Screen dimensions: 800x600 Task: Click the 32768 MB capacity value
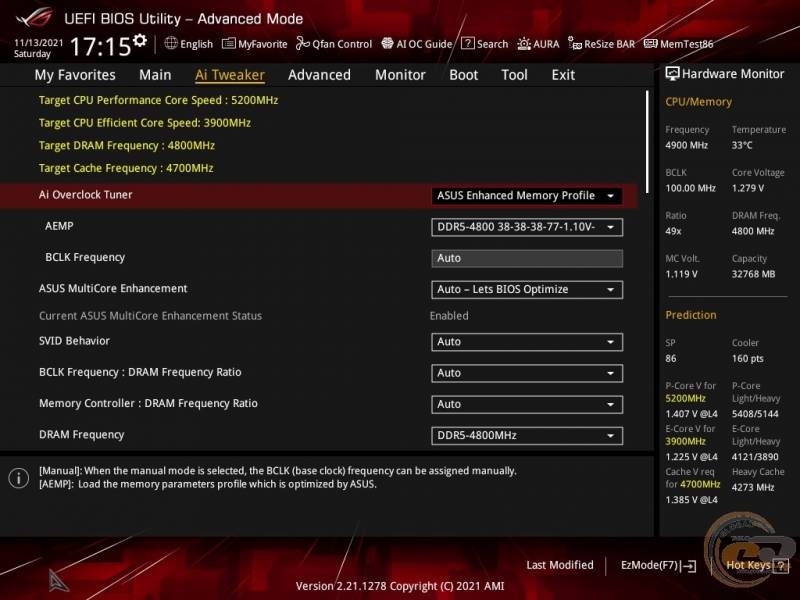click(x=753, y=274)
